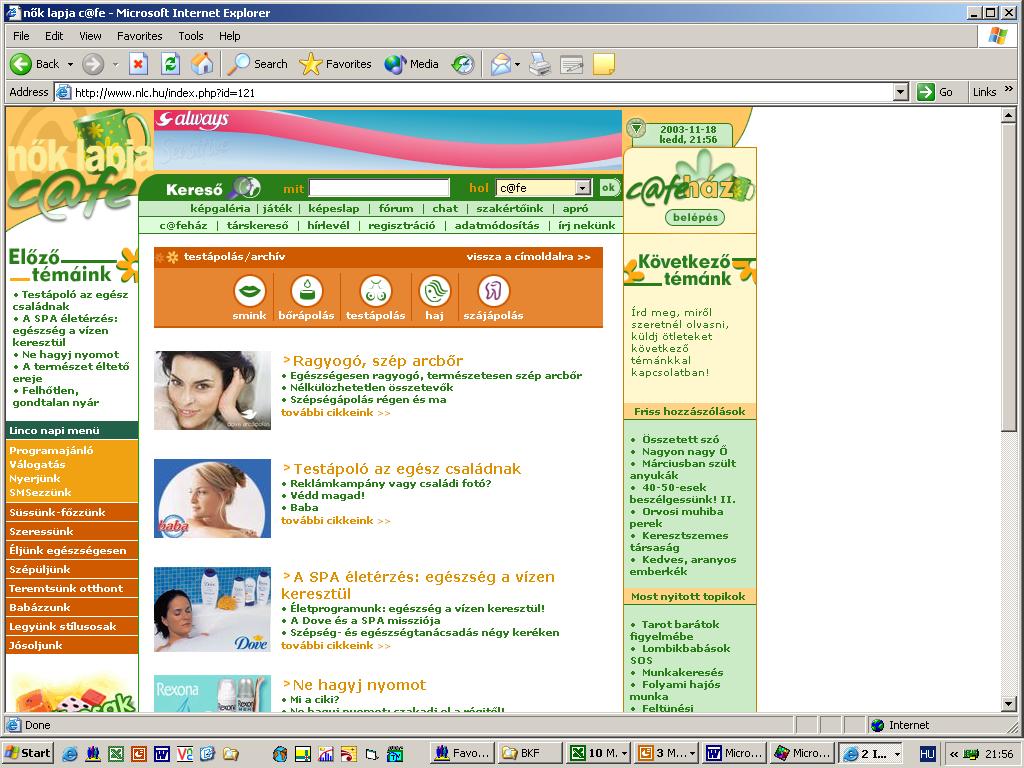
Task: Select the testápolás body icon
Action: pyautogui.click(x=376, y=291)
